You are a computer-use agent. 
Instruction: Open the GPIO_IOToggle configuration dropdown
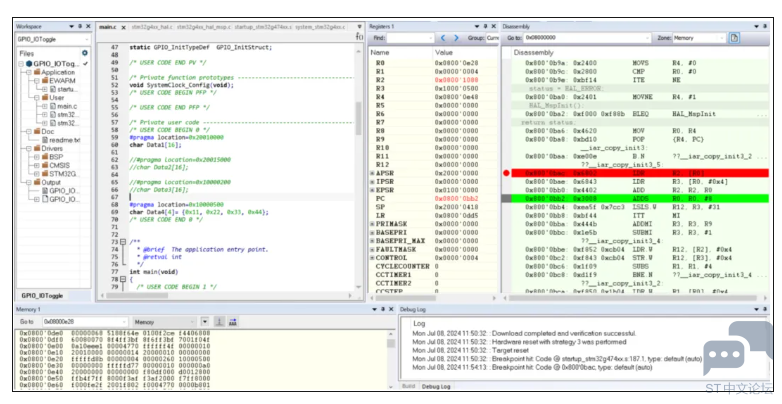tap(53, 39)
